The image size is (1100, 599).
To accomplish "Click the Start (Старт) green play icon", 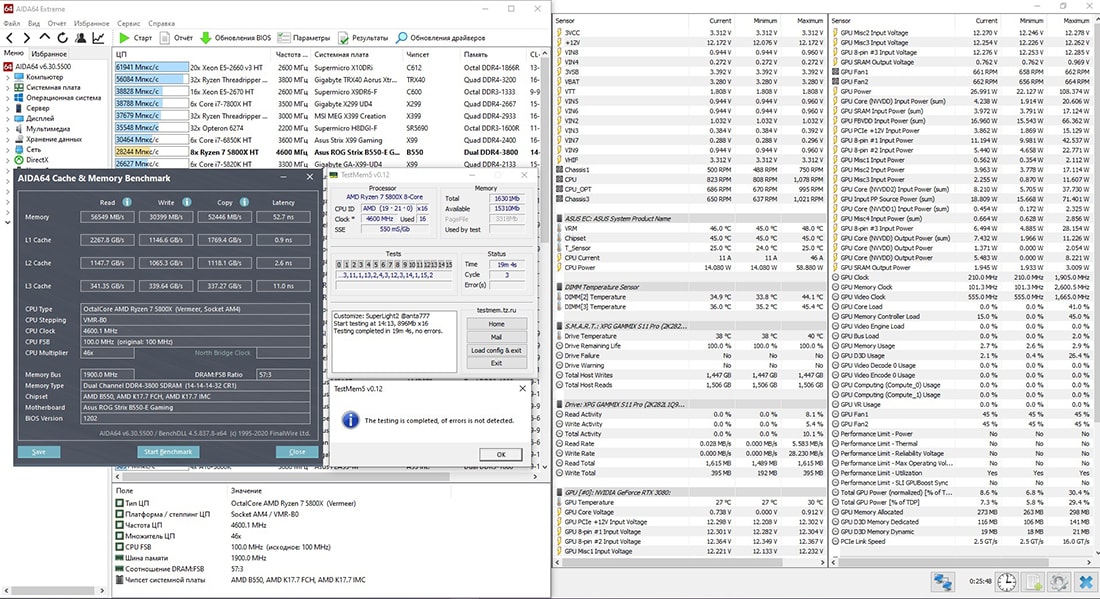I will [124, 38].
